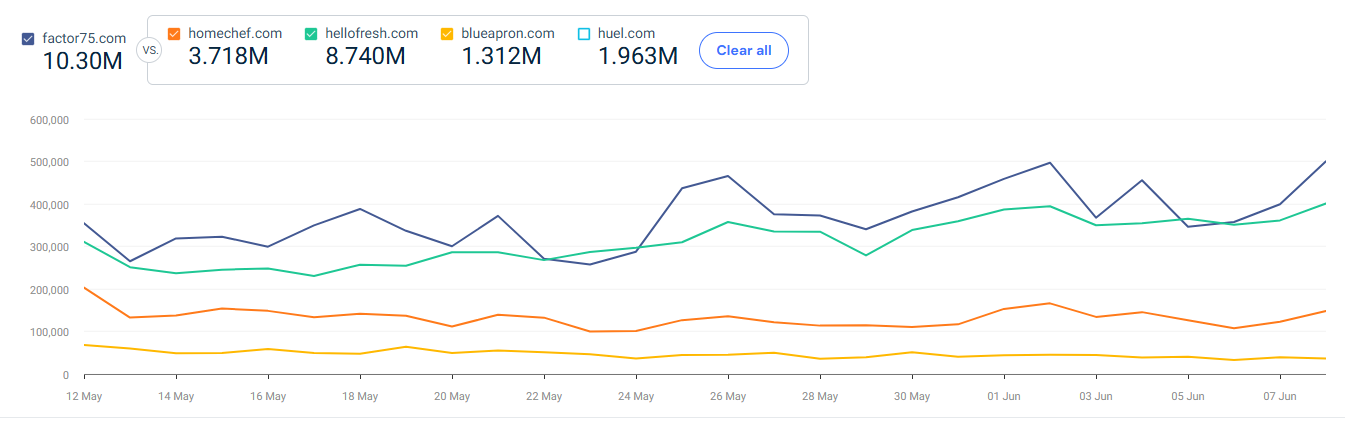
Task: Click the 14 May axis label
Action: click(x=176, y=397)
